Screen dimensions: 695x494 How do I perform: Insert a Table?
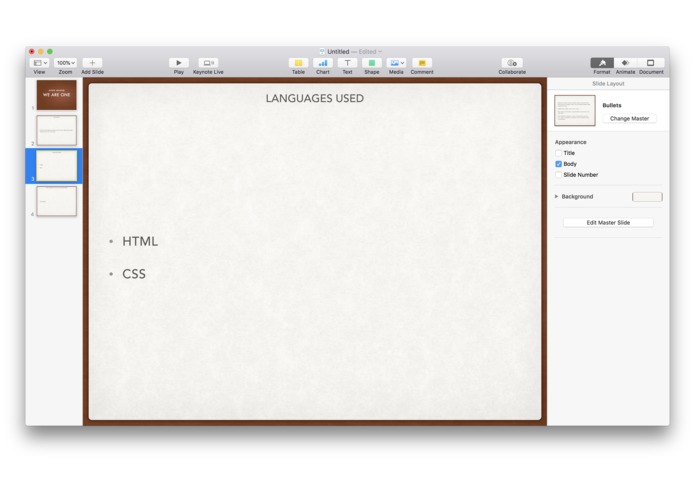298,63
